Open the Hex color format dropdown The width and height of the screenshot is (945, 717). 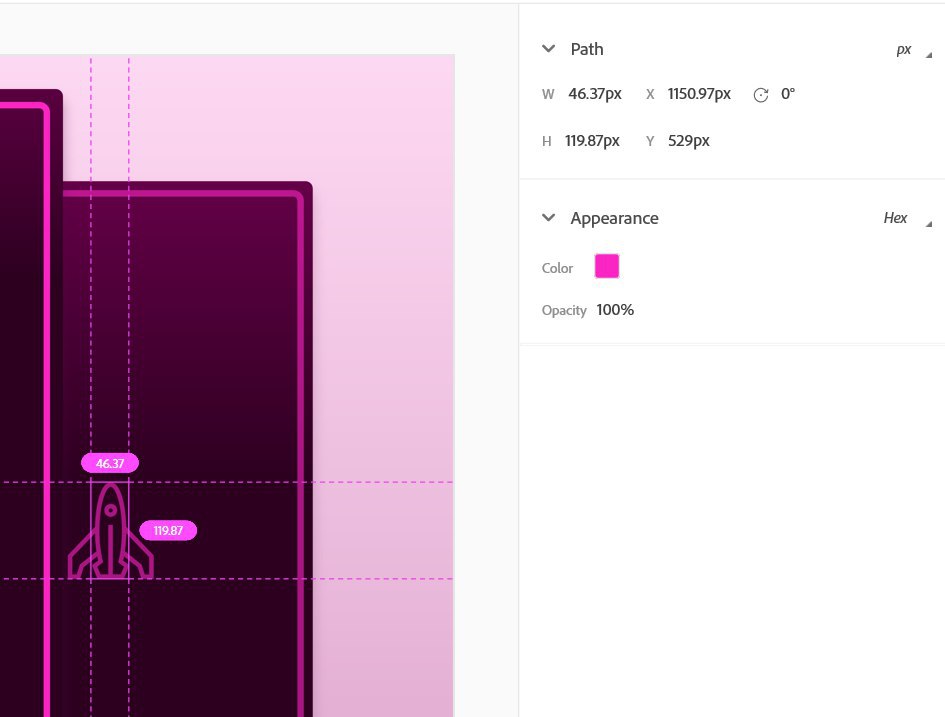click(x=907, y=218)
